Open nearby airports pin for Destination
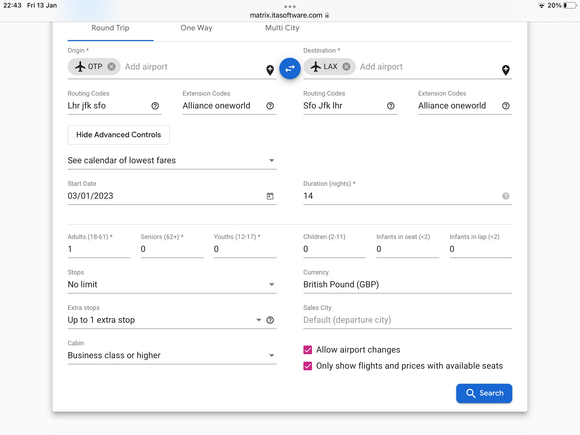 [506, 70]
